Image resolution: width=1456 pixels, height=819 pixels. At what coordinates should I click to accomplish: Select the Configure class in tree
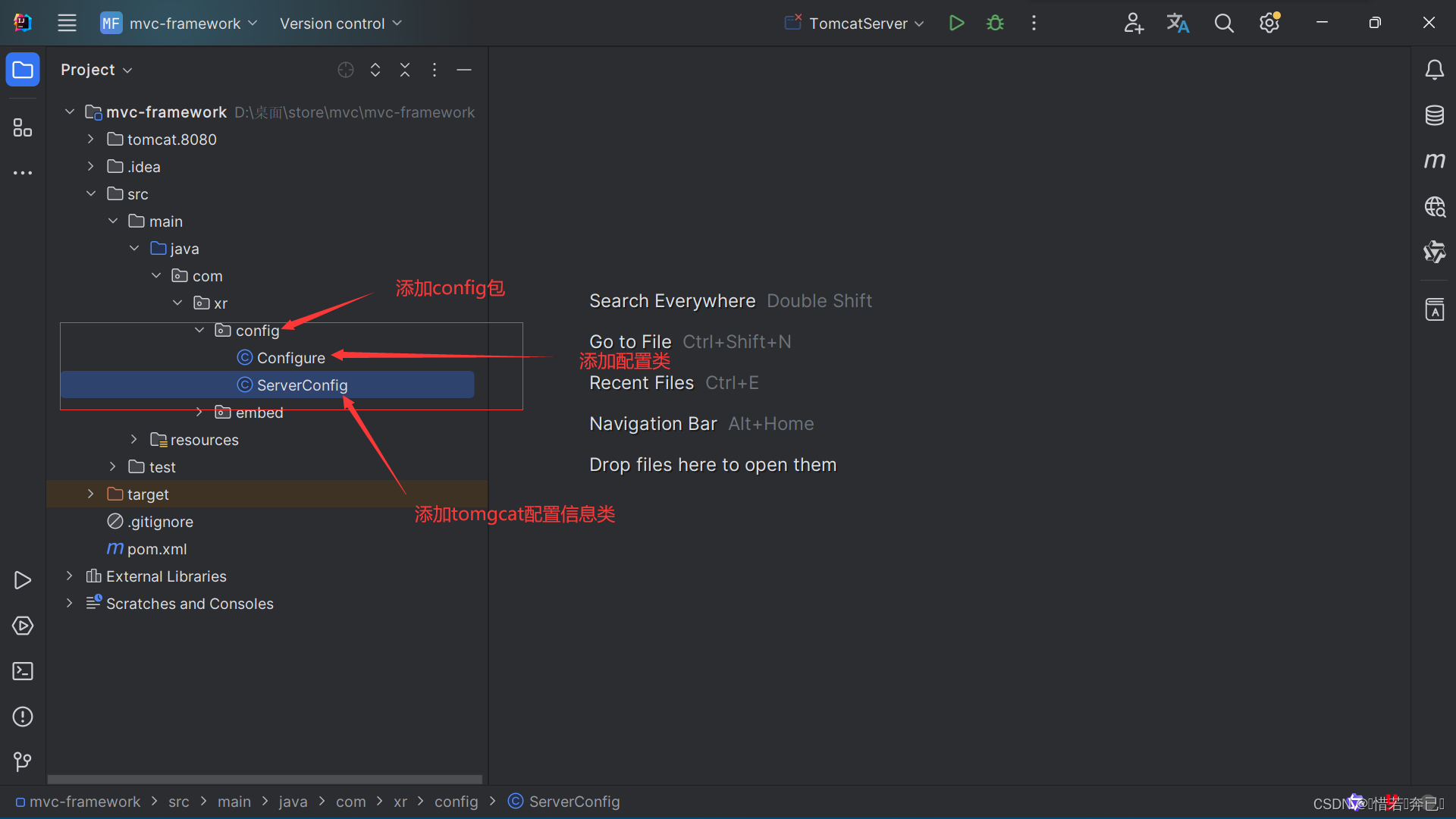click(x=290, y=358)
